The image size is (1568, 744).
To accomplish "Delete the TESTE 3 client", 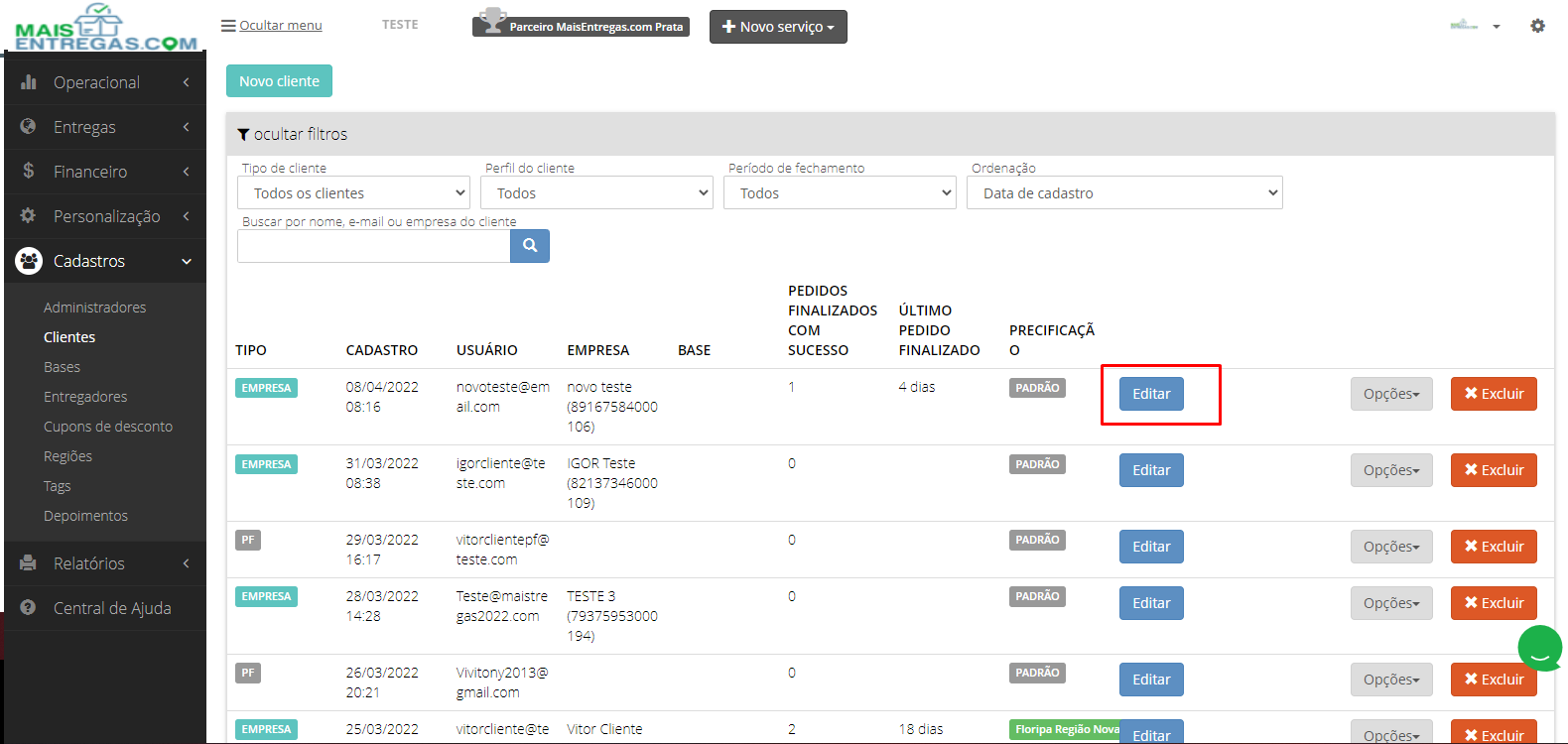I will point(1494,603).
